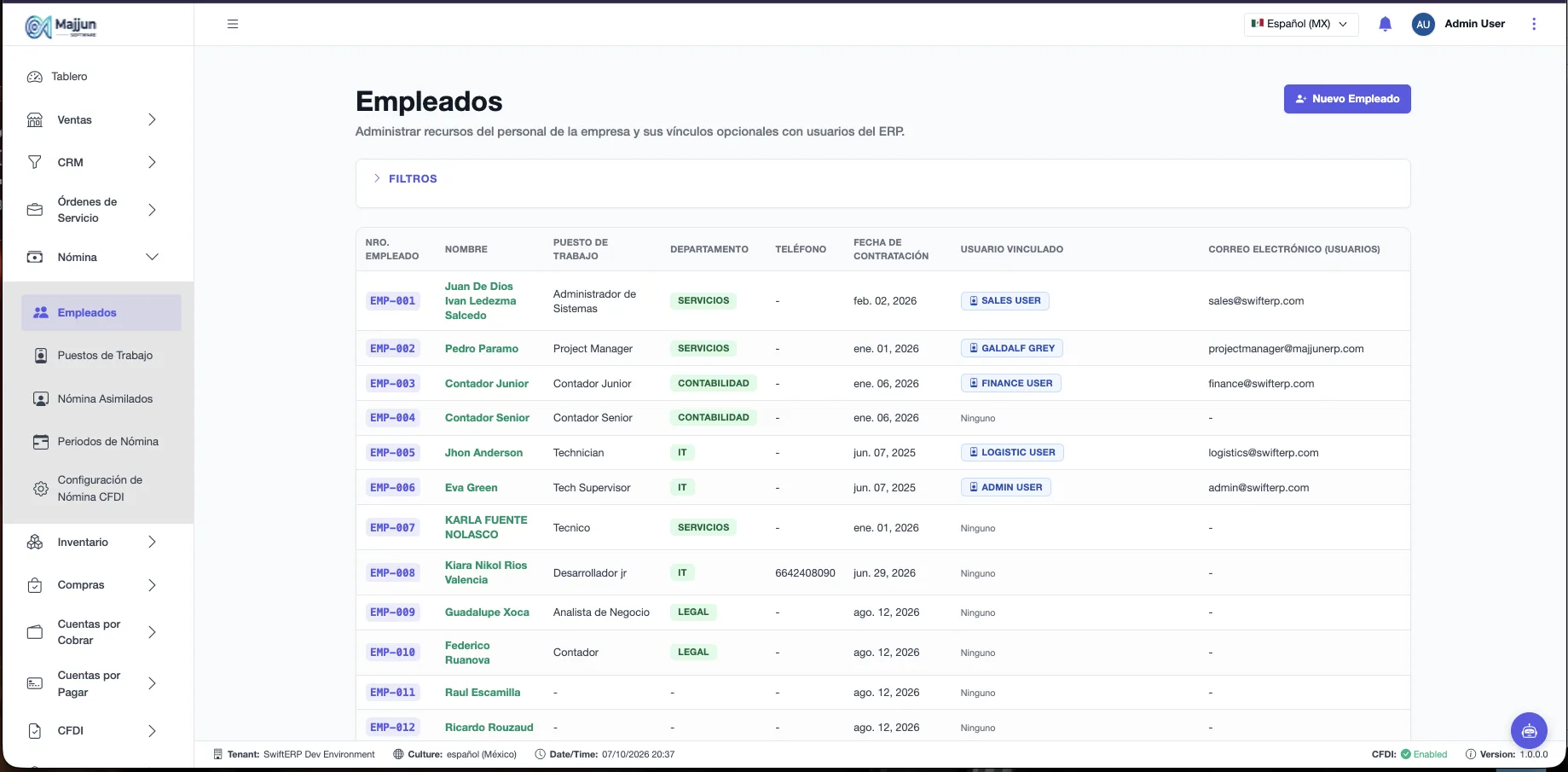
Task: Click the AU user avatar
Action: point(1423,25)
